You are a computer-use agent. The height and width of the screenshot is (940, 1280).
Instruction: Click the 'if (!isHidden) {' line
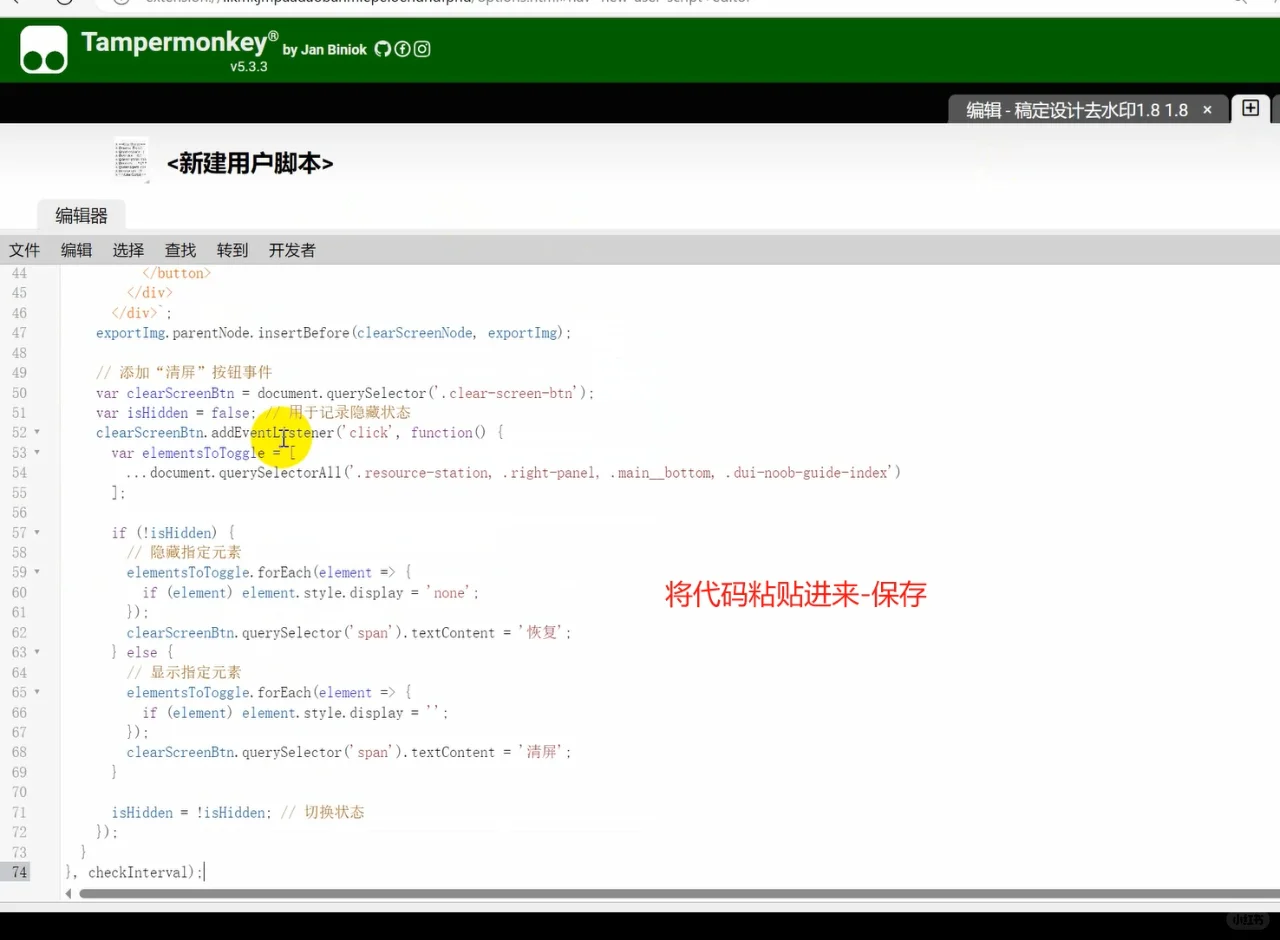(173, 533)
